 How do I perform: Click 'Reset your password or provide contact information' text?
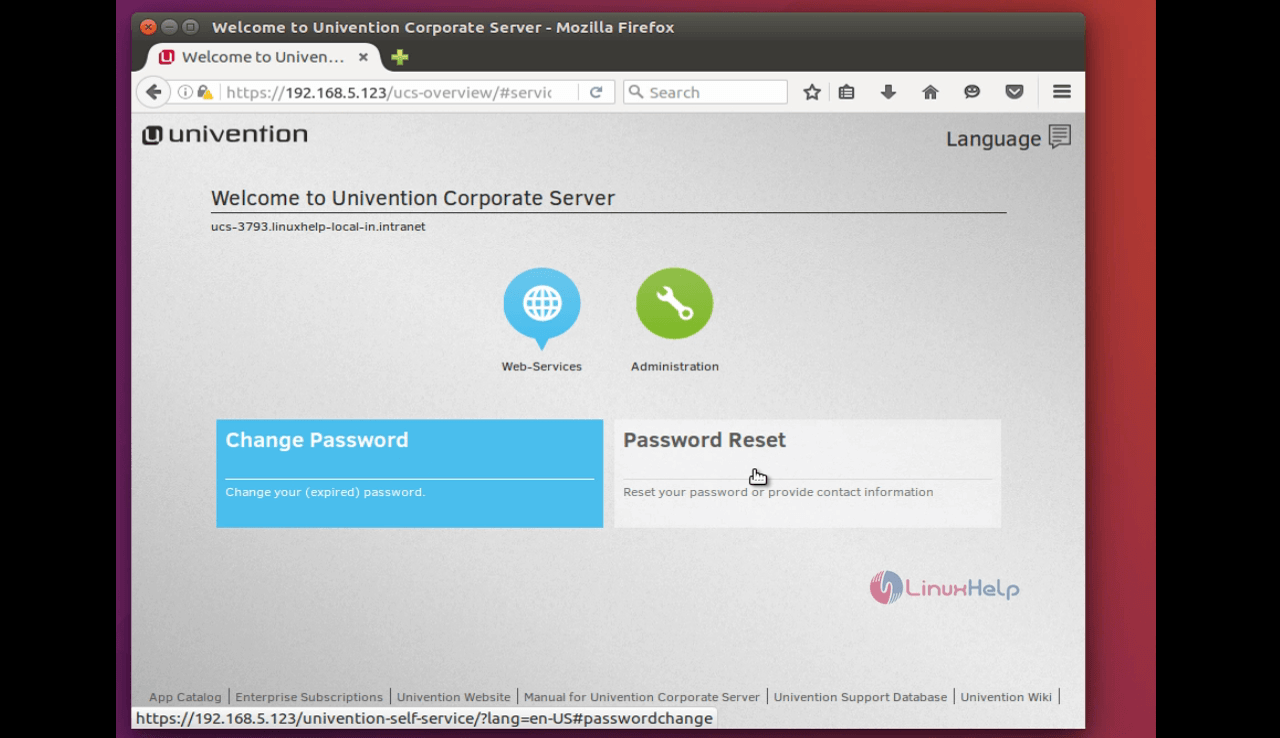click(x=778, y=492)
